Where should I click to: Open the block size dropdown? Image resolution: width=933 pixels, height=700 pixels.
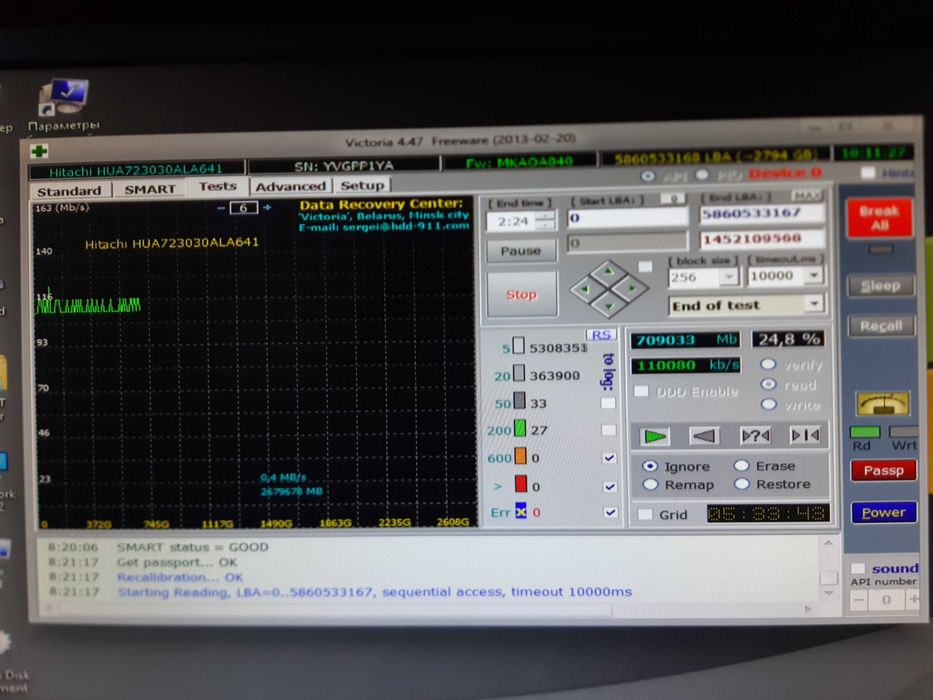pyautogui.click(x=728, y=276)
